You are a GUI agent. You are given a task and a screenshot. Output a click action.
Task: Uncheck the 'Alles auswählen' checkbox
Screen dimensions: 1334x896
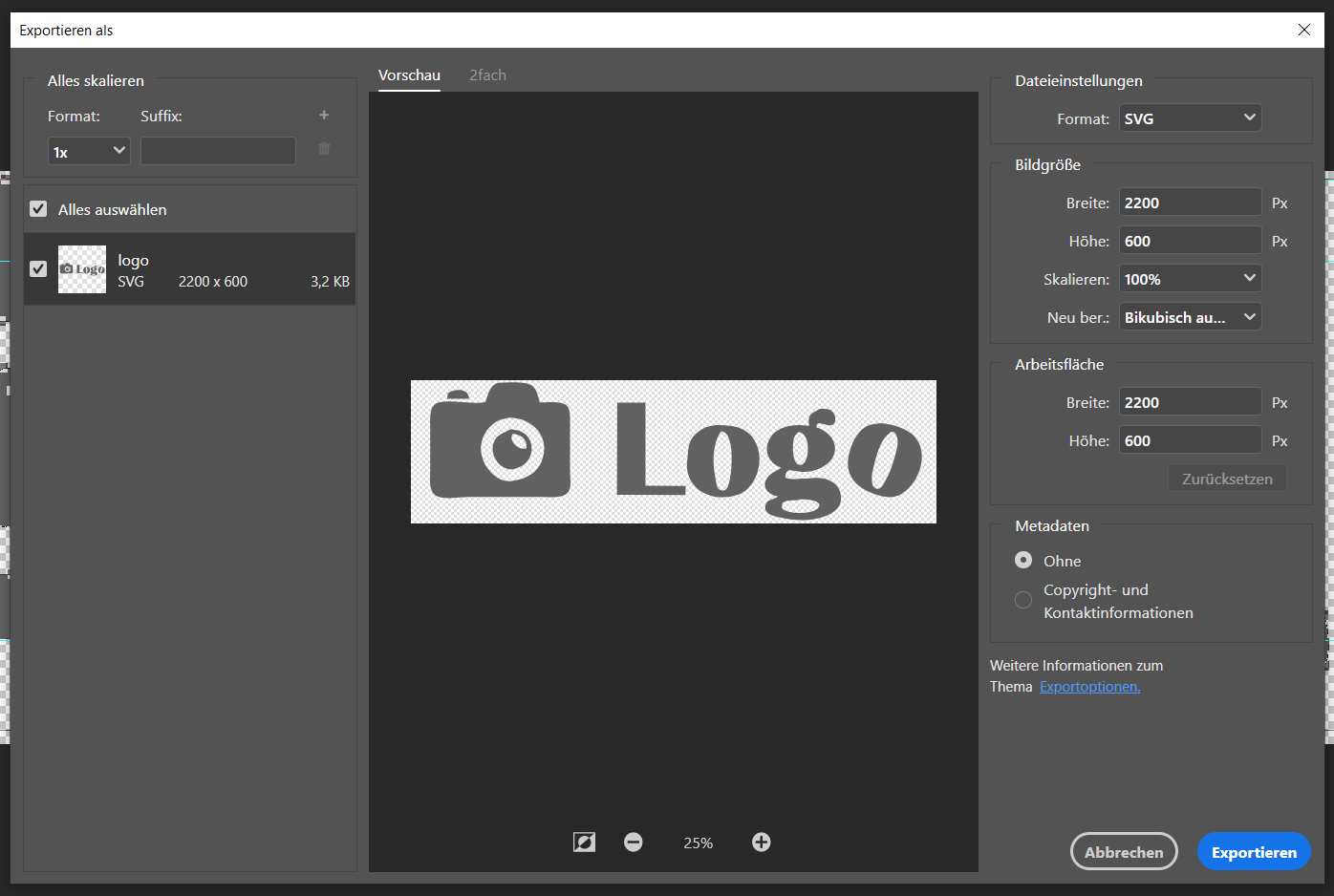pos(38,208)
